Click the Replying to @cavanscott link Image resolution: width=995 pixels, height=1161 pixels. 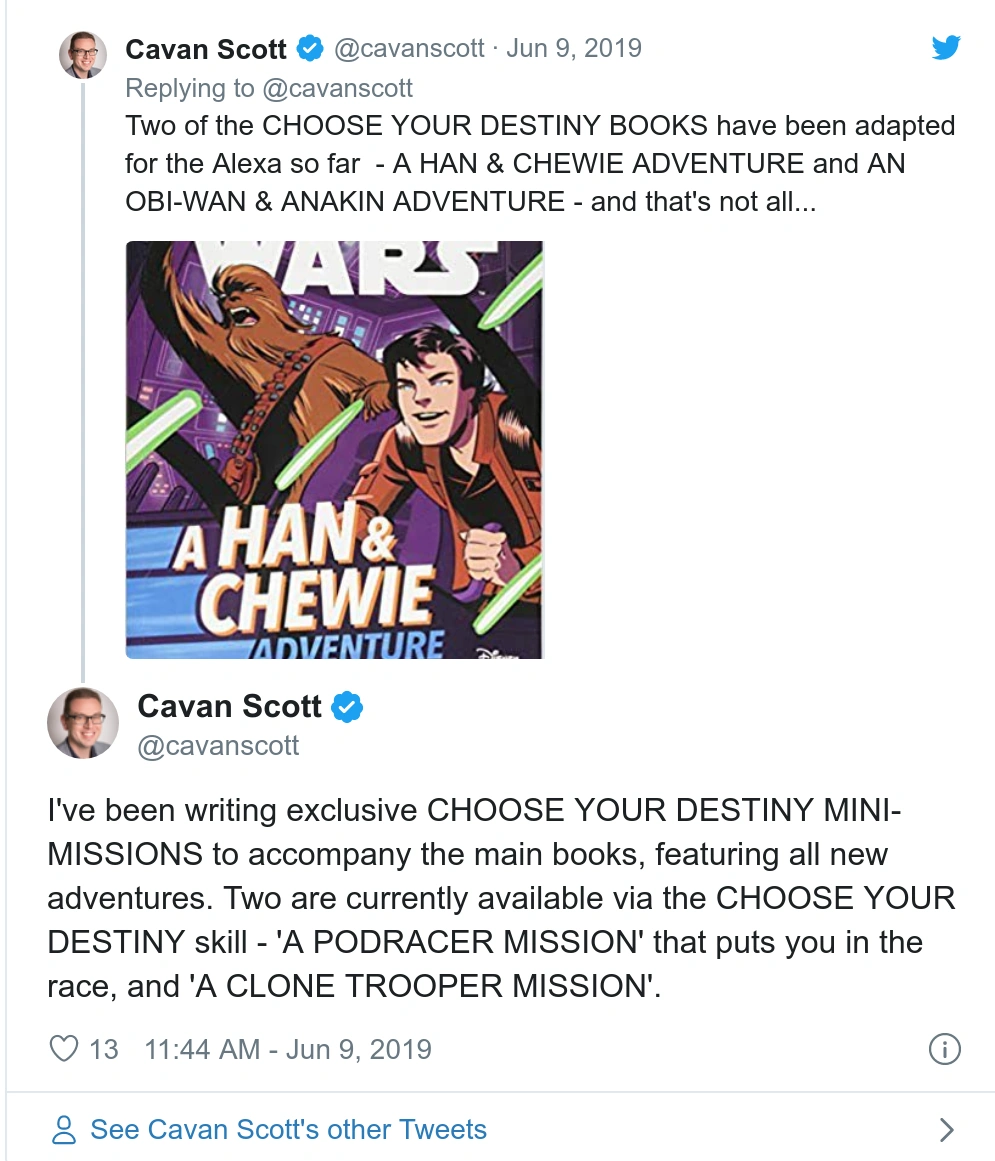[269, 88]
